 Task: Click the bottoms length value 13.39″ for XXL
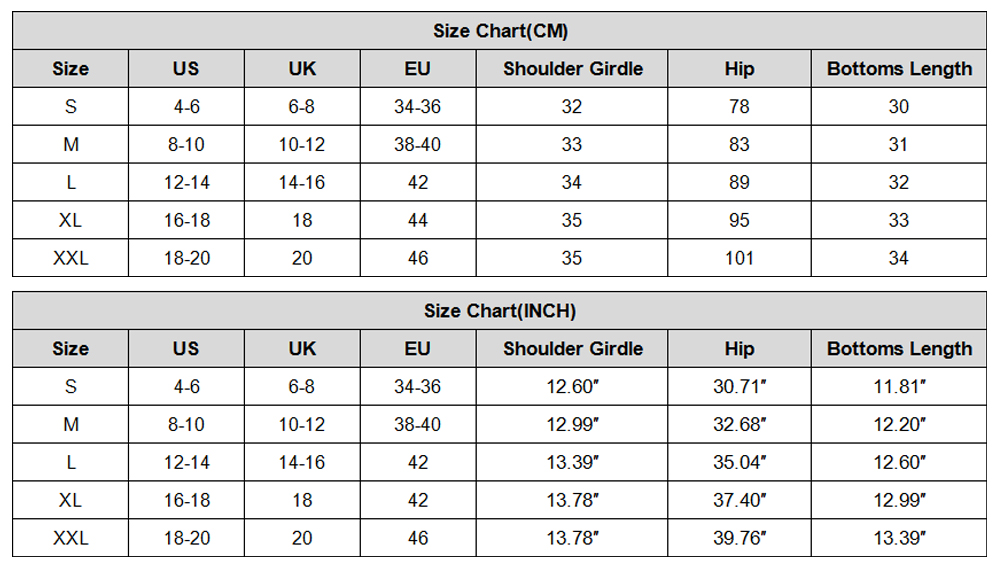[x=899, y=538]
